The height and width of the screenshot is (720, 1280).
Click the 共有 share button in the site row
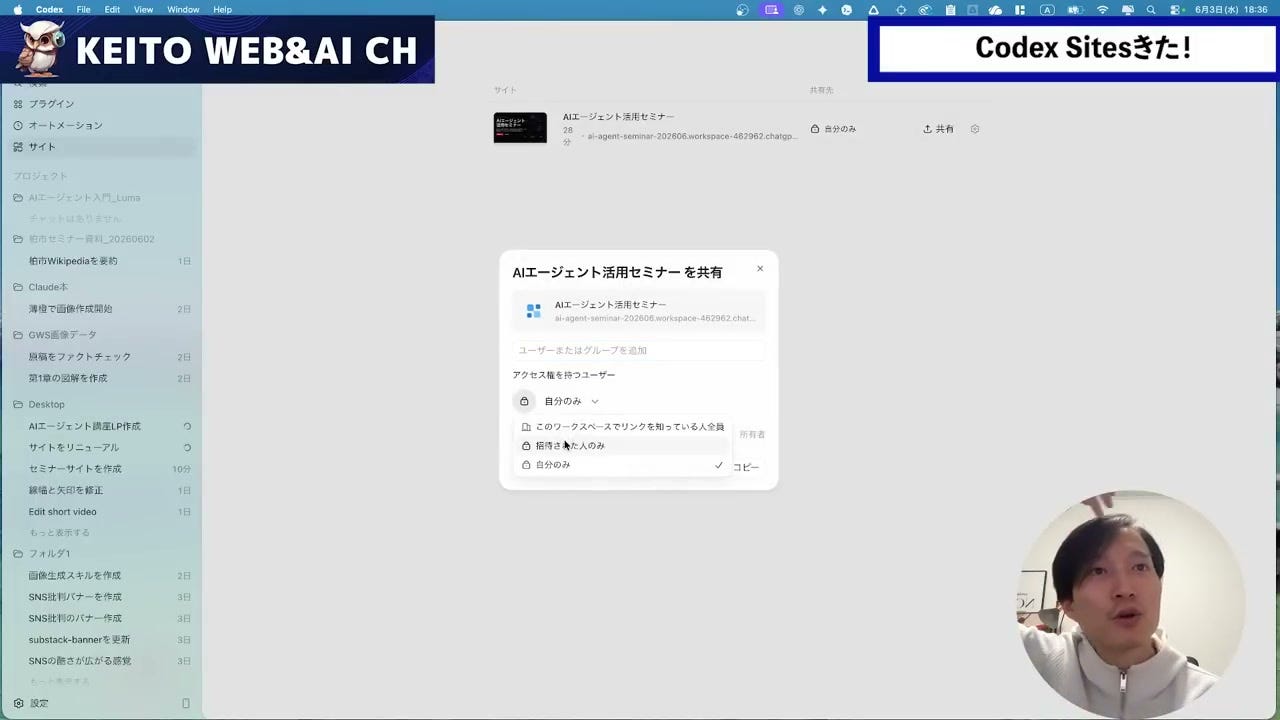(938, 129)
